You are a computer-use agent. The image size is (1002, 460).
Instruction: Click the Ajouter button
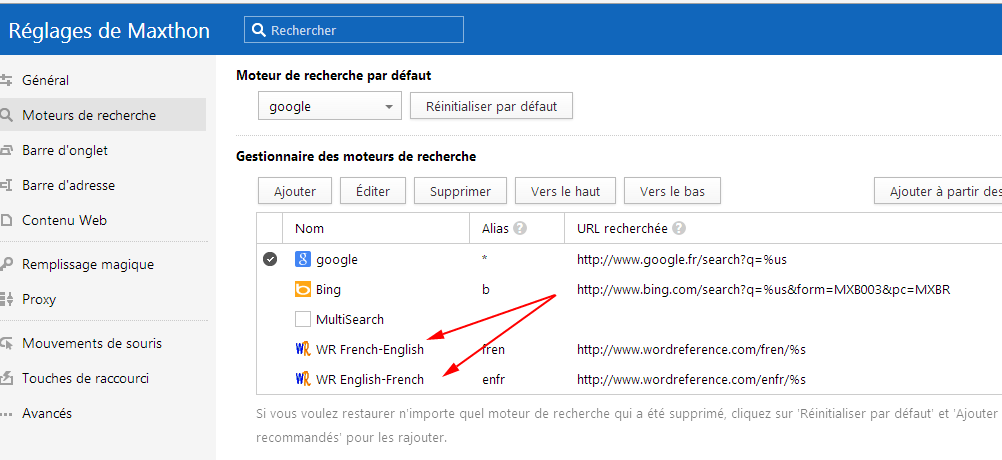295,191
